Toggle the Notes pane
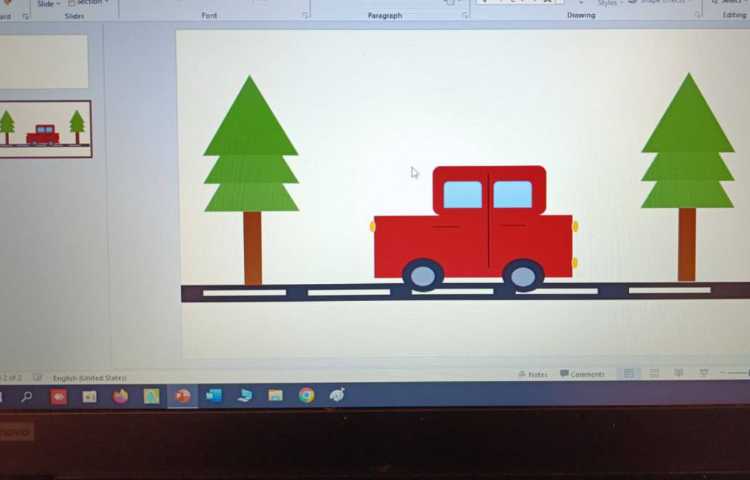750x480 pixels. tap(533, 374)
